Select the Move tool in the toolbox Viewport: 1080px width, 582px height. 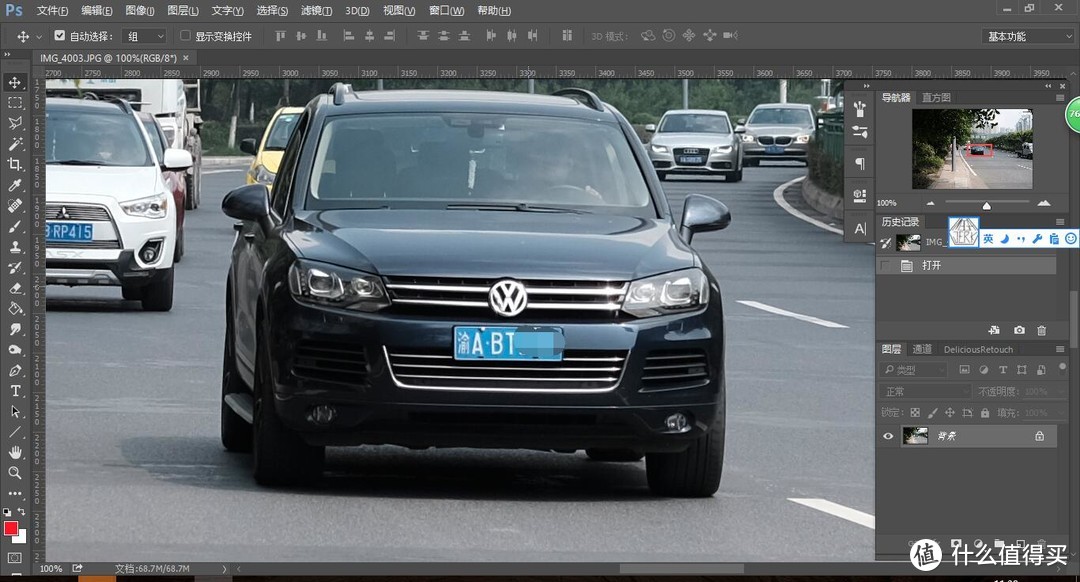coord(14,83)
